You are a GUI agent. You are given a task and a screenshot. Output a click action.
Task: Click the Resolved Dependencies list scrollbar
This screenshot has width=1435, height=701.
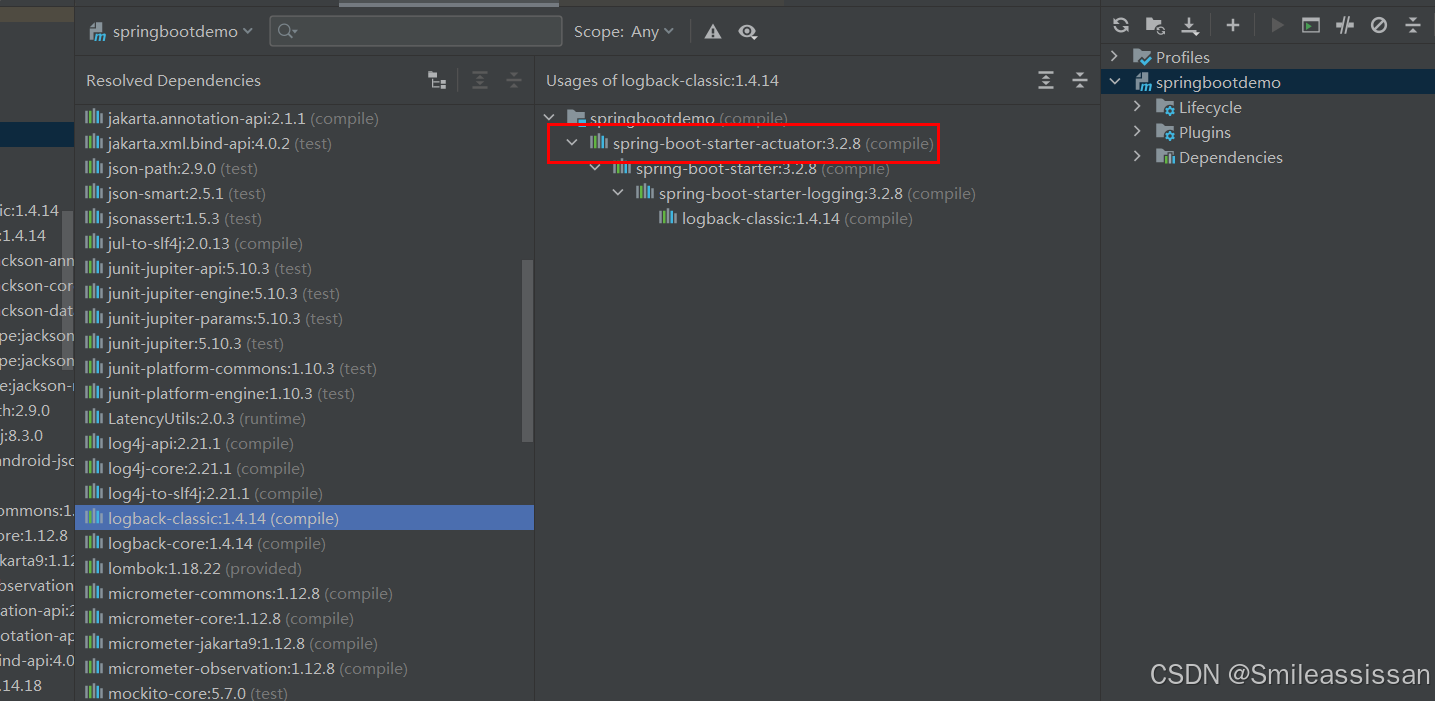pyautogui.click(x=528, y=351)
